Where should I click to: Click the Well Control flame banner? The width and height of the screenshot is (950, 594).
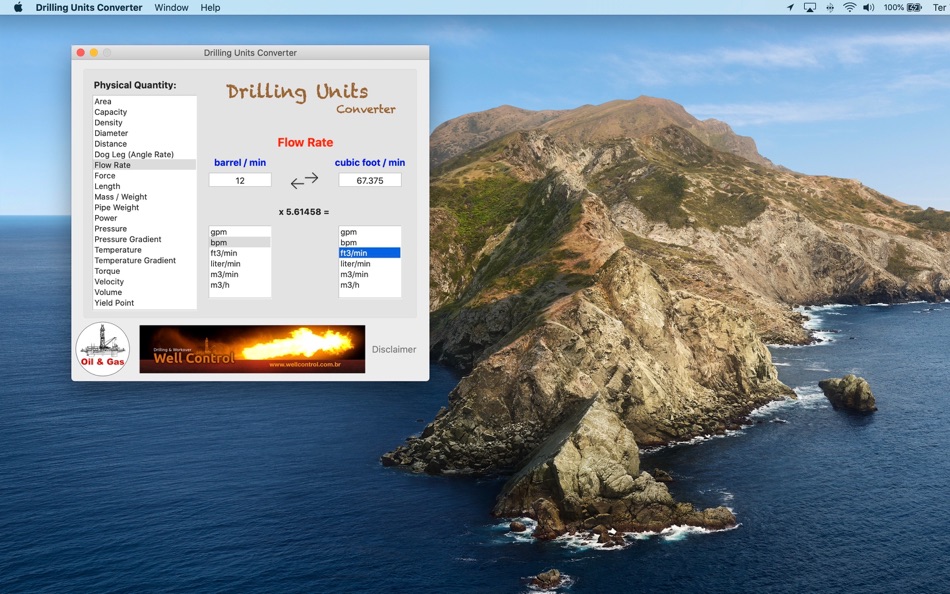(252, 349)
